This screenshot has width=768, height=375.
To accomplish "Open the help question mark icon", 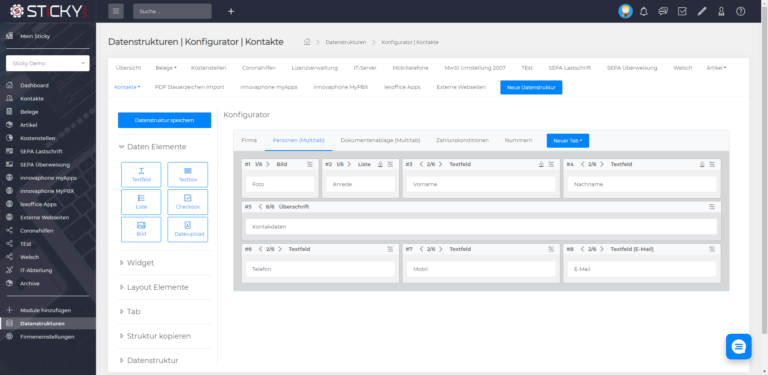I will pyautogui.click(x=741, y=11).
